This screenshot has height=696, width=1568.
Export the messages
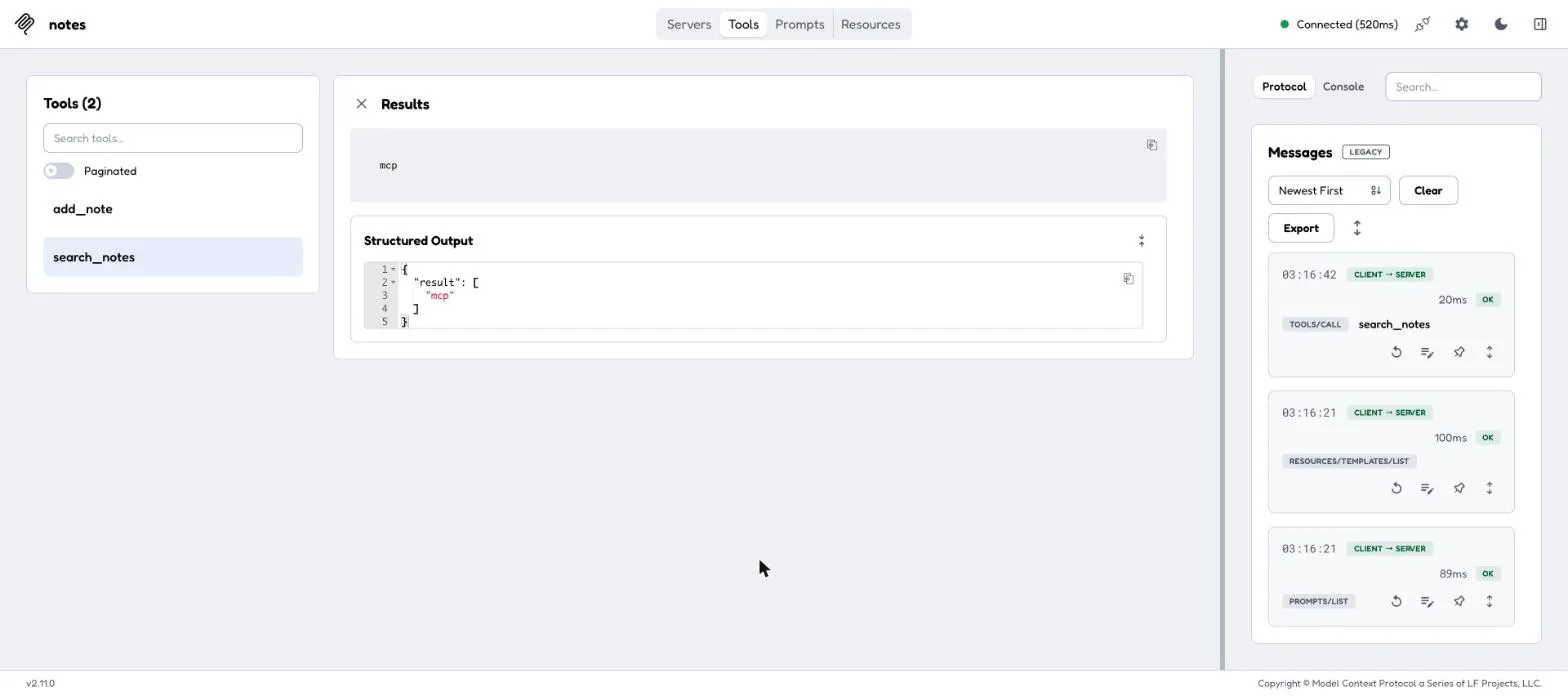tap(1301, 228)
